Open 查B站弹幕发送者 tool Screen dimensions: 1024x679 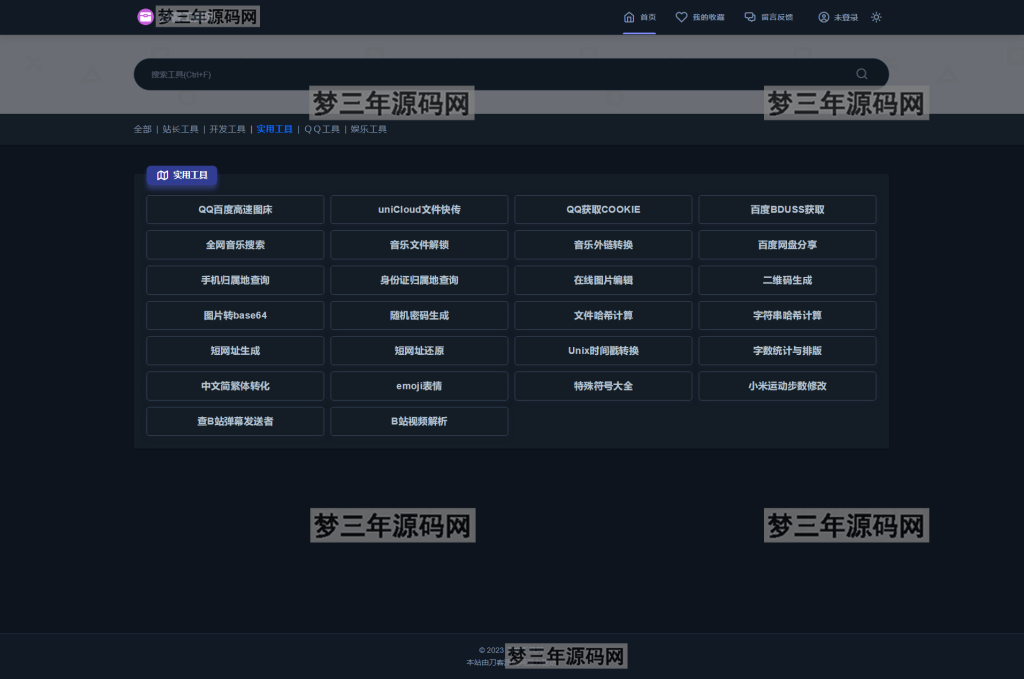[x=235, y=421]
